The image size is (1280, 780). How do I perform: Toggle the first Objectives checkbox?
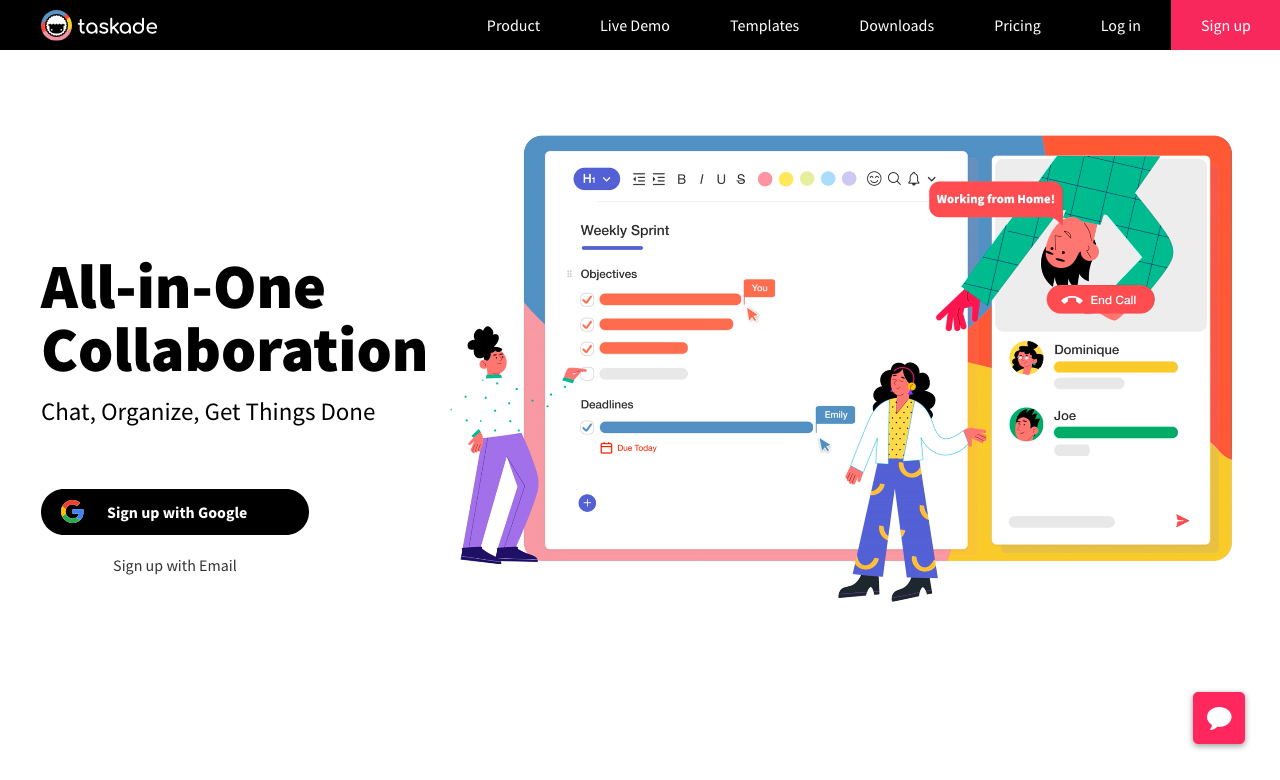(587, 299)
